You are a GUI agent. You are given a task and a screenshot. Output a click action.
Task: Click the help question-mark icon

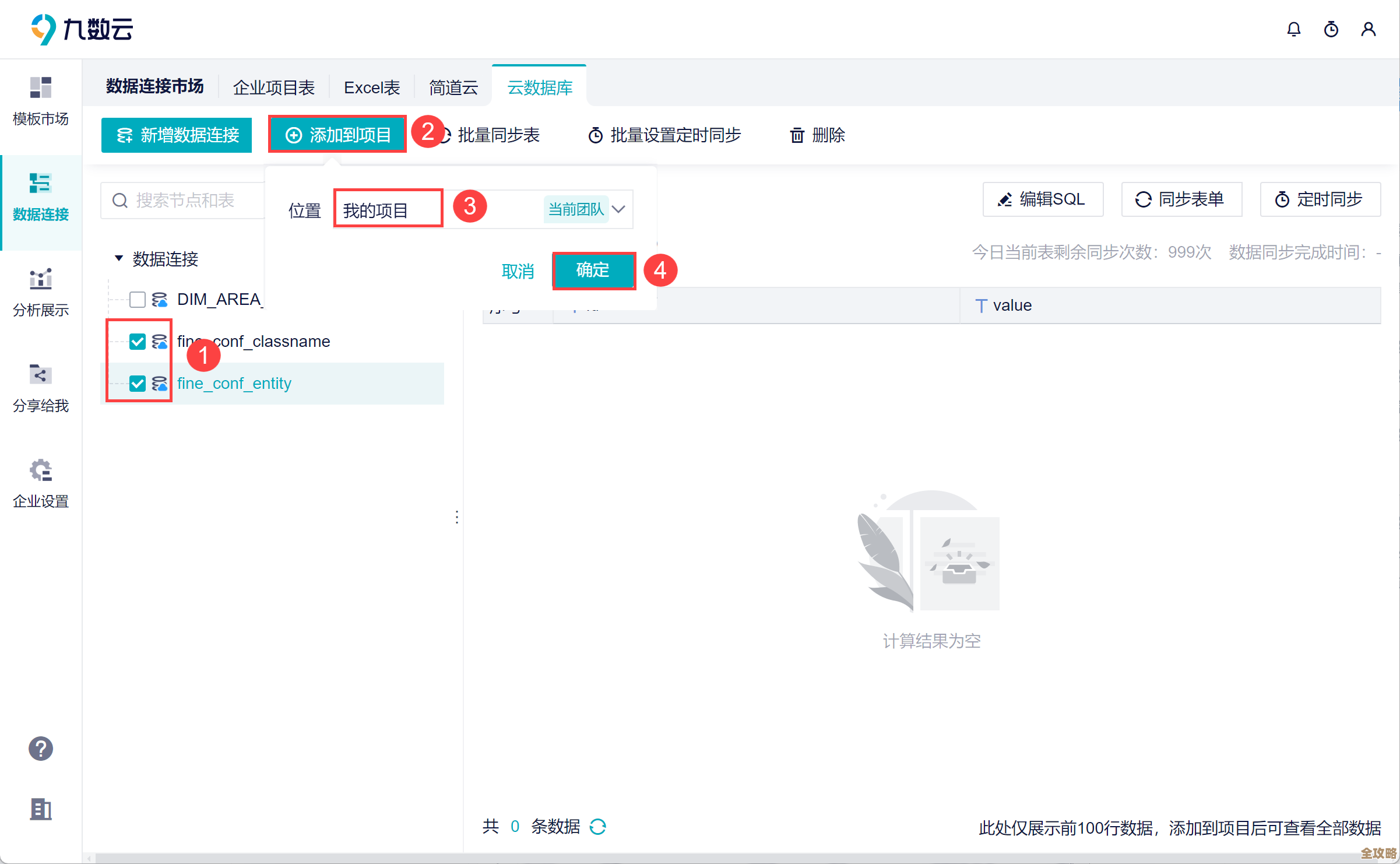coord(40,749)
